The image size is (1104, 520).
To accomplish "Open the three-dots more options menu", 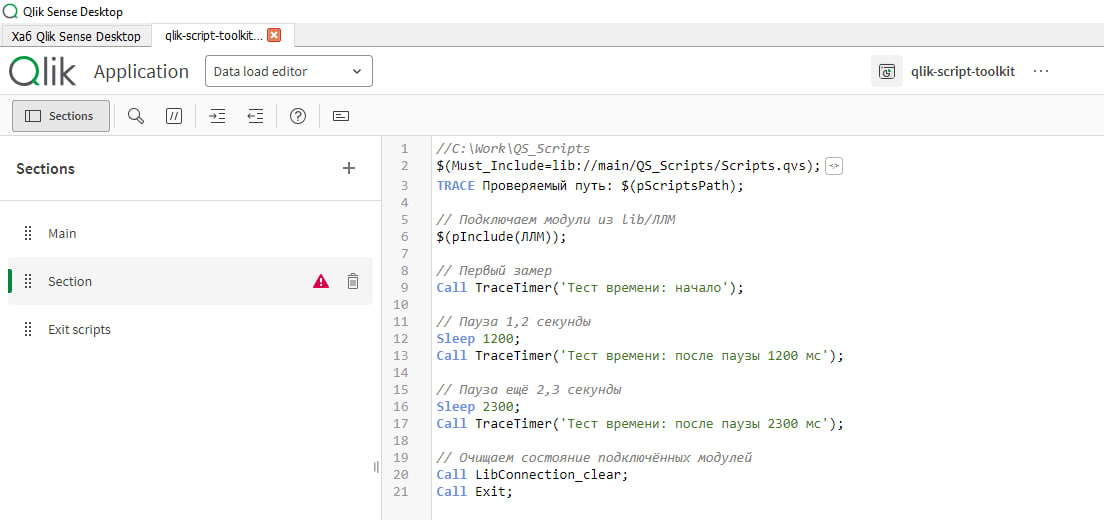I will tap(1041, 72).
